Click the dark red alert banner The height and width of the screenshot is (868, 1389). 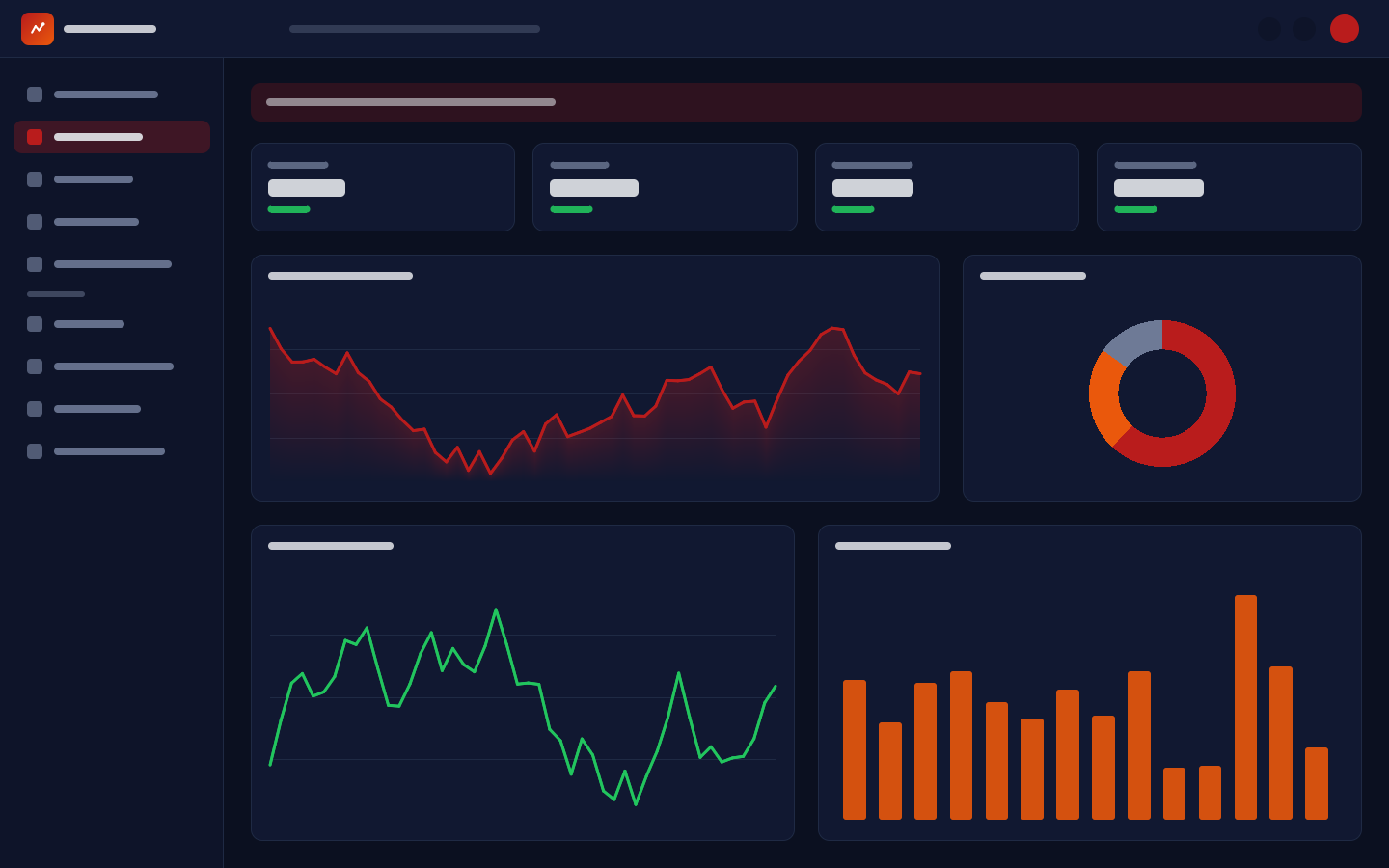coord(806,102)
